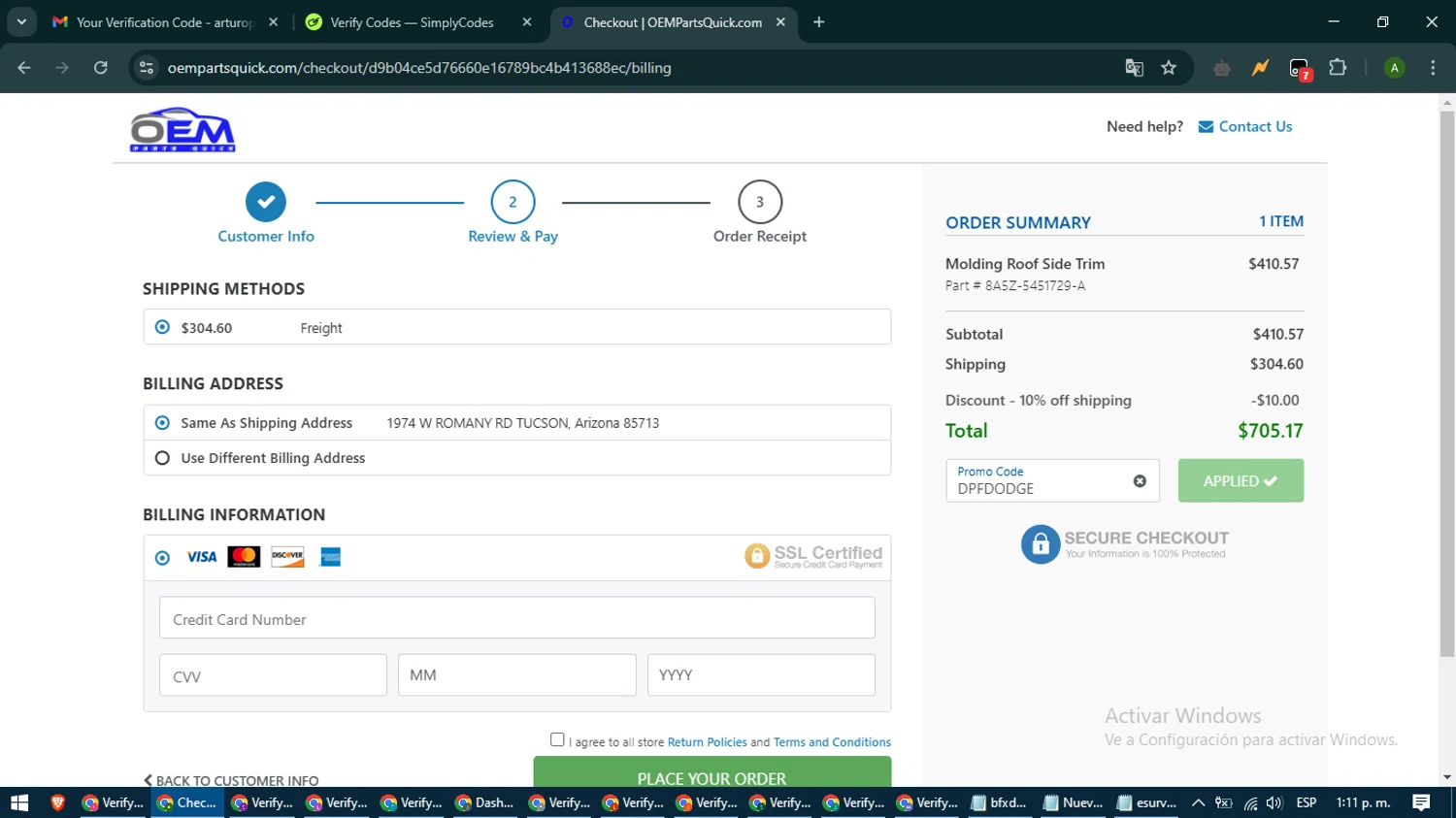Click the secure checkout padlock icon

click(x=1040, y=544)
